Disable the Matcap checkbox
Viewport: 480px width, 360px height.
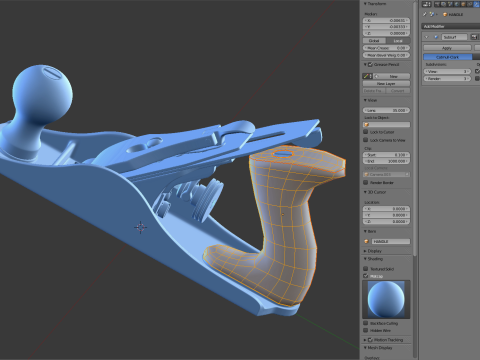[x=366, y=276]
